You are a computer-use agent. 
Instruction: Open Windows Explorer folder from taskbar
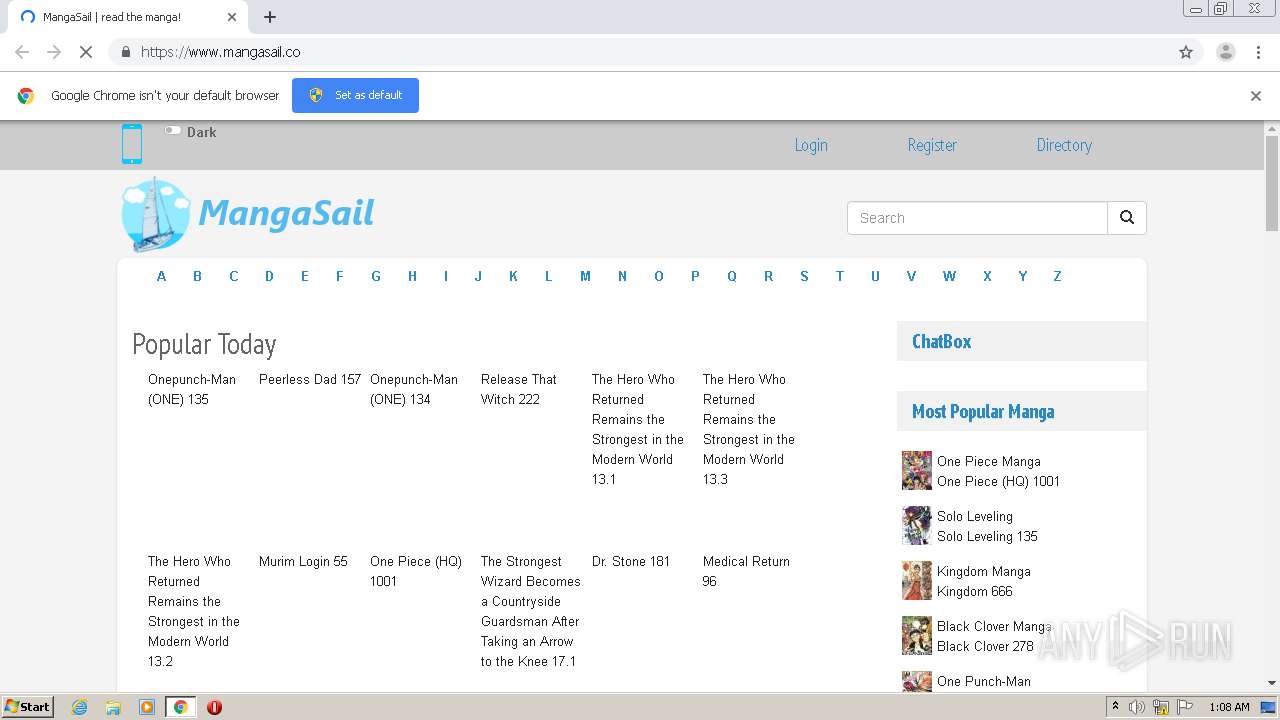click(x=113, y=707)
